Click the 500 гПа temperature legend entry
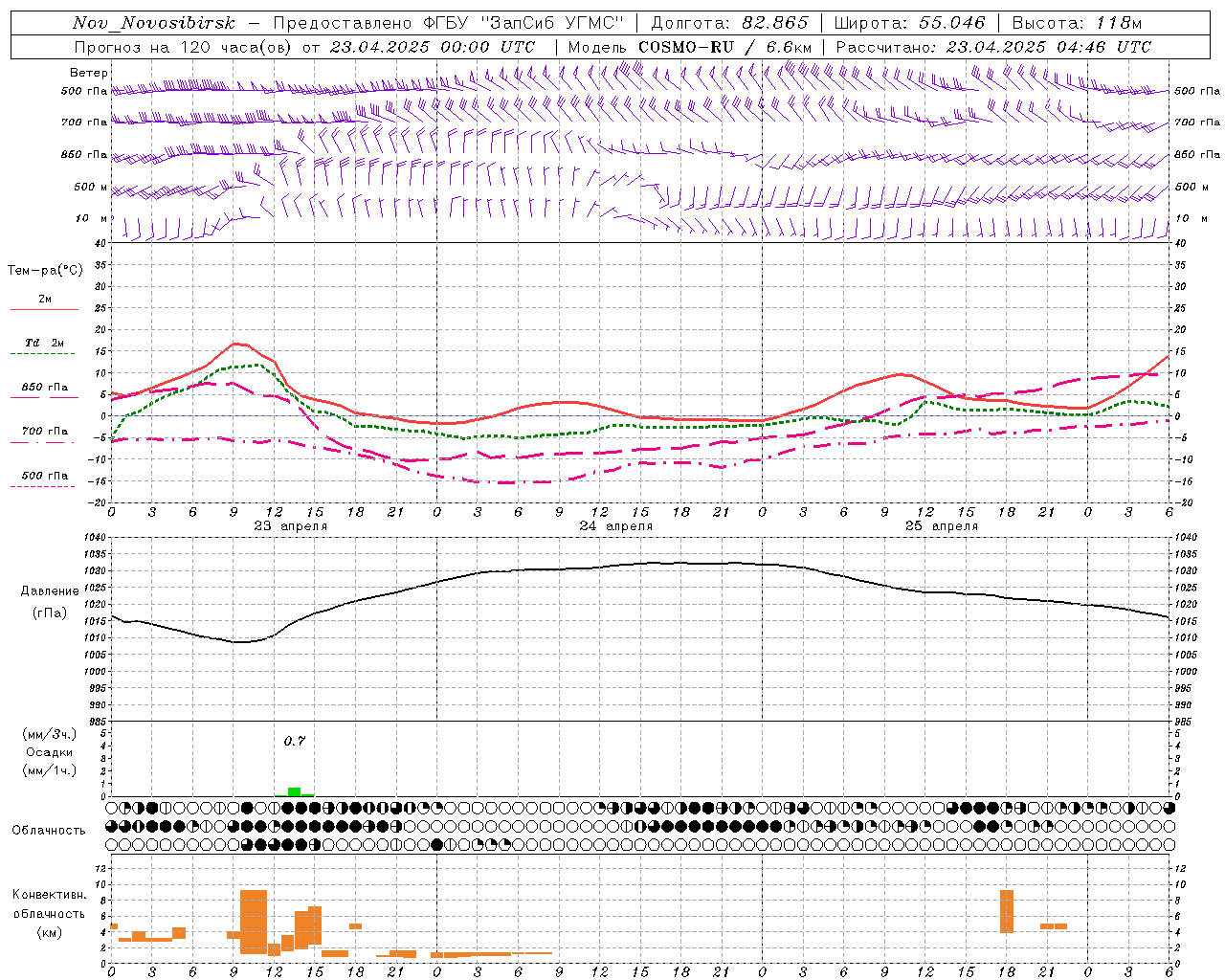This screenshot has width=1225, height=980. click(45, 476)
